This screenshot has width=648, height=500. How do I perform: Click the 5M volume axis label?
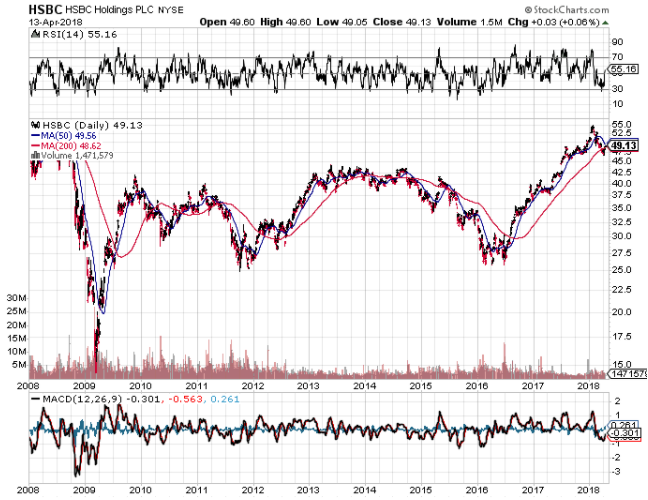(19, 365)
